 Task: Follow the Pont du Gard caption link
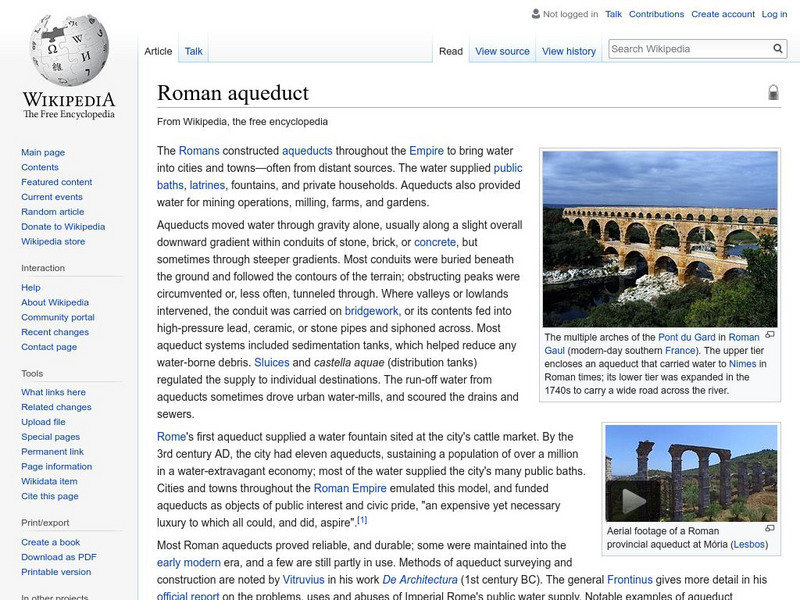(x=687, y=337)
